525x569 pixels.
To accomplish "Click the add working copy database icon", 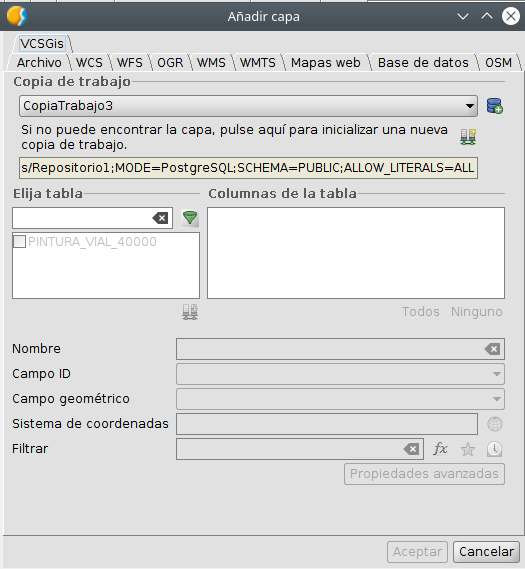I will click(x=495, y=106).
